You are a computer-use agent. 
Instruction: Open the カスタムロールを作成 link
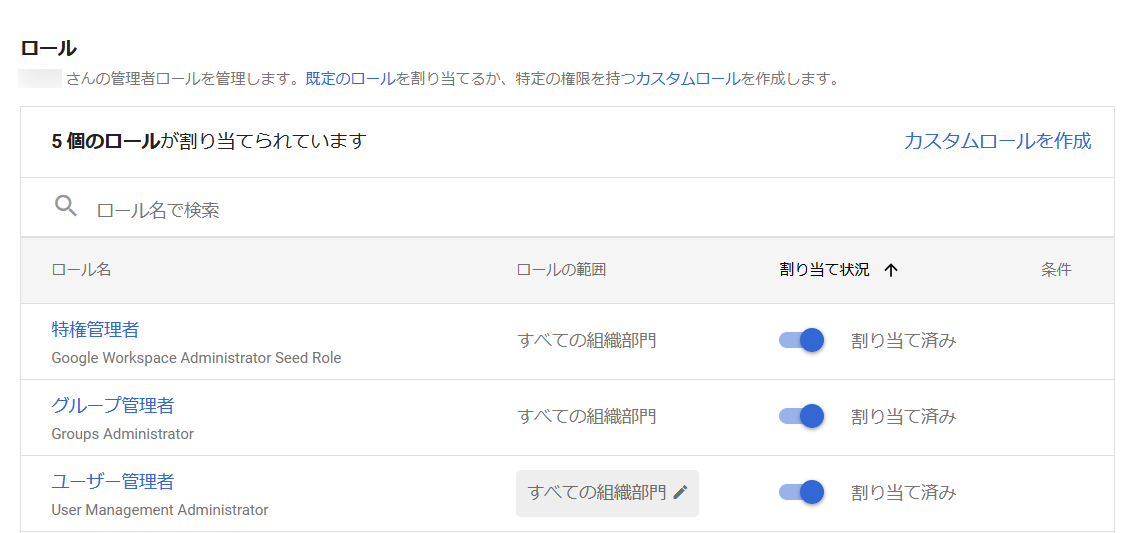pyautogui.click(x=998, y=140)
